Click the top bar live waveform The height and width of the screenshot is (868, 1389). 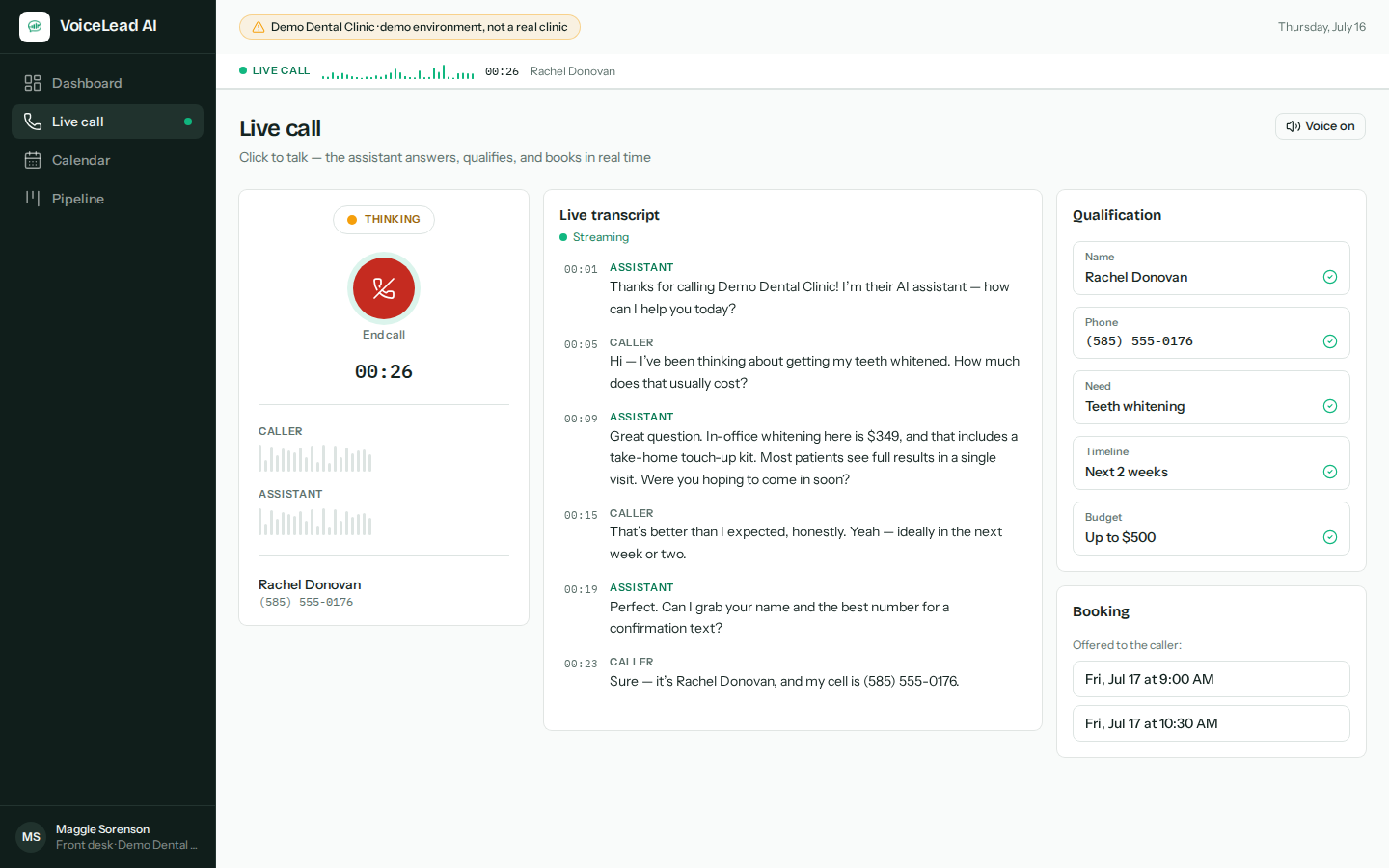click(x=397, y=71)
